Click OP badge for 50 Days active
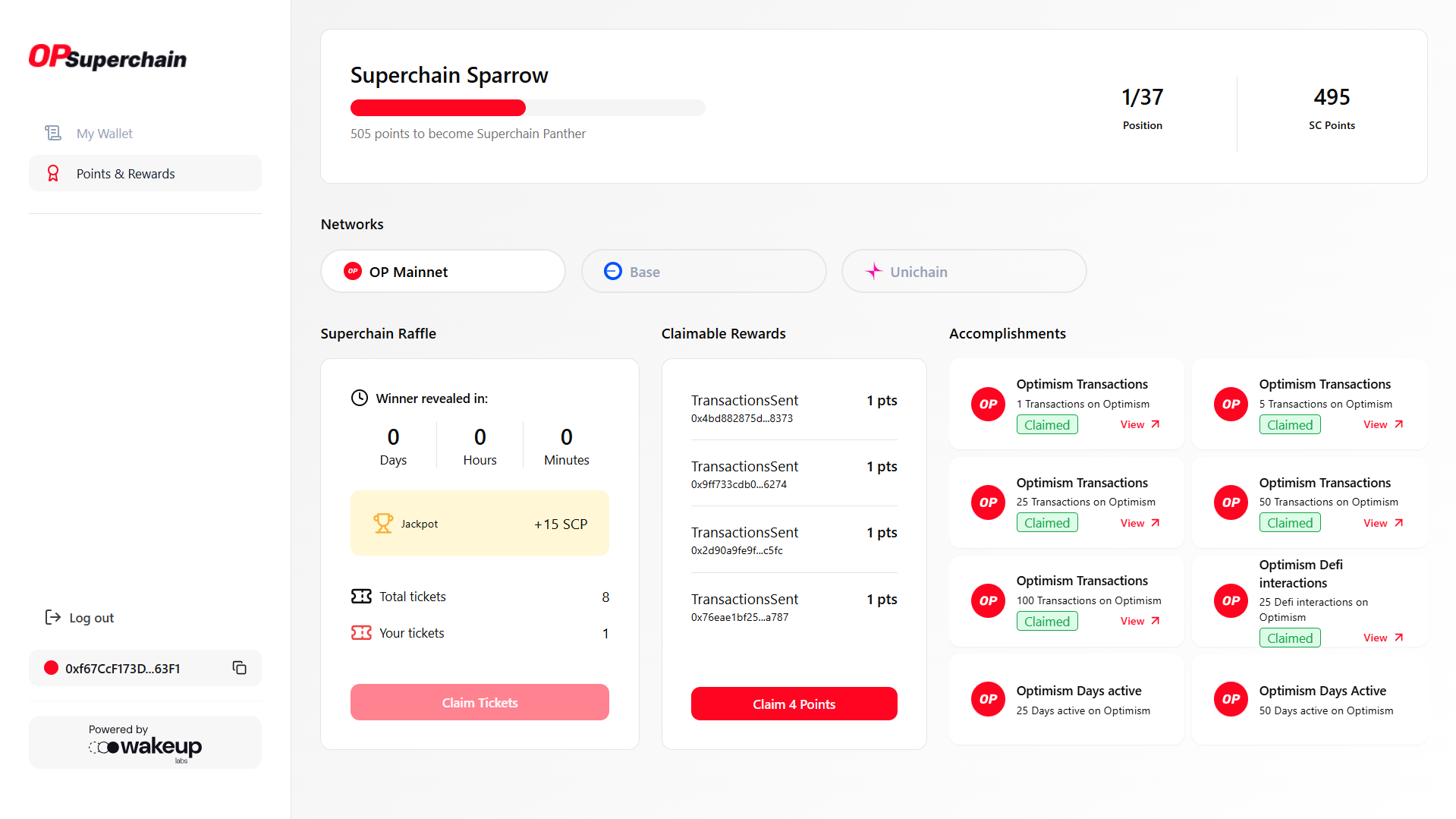Viewport: 1456px width, 819px height. (x=1231, y=699)
